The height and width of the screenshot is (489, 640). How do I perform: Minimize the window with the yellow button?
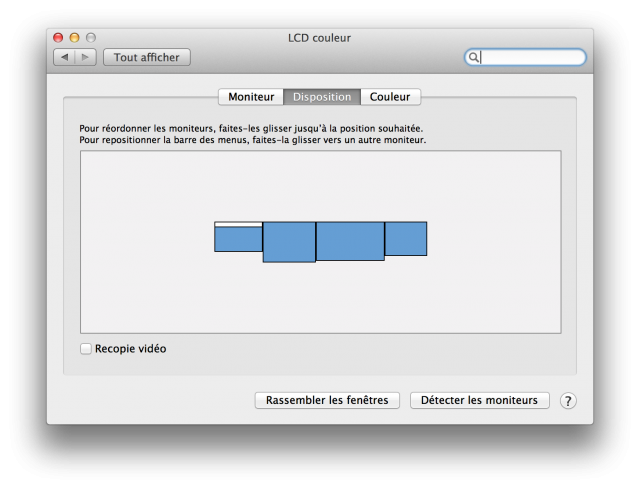pos(74,38)
